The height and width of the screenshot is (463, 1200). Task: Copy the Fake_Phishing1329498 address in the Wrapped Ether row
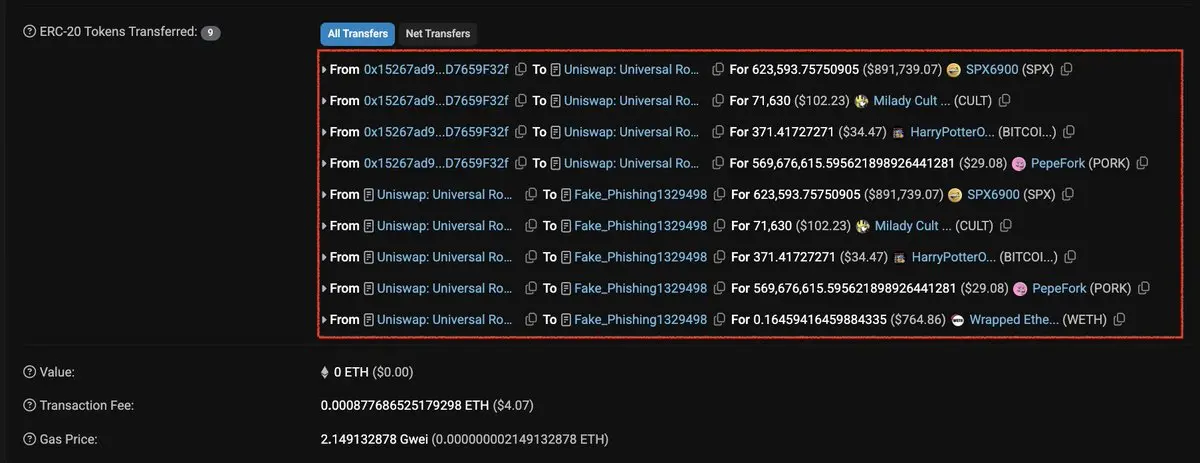[x=719, y=320]
